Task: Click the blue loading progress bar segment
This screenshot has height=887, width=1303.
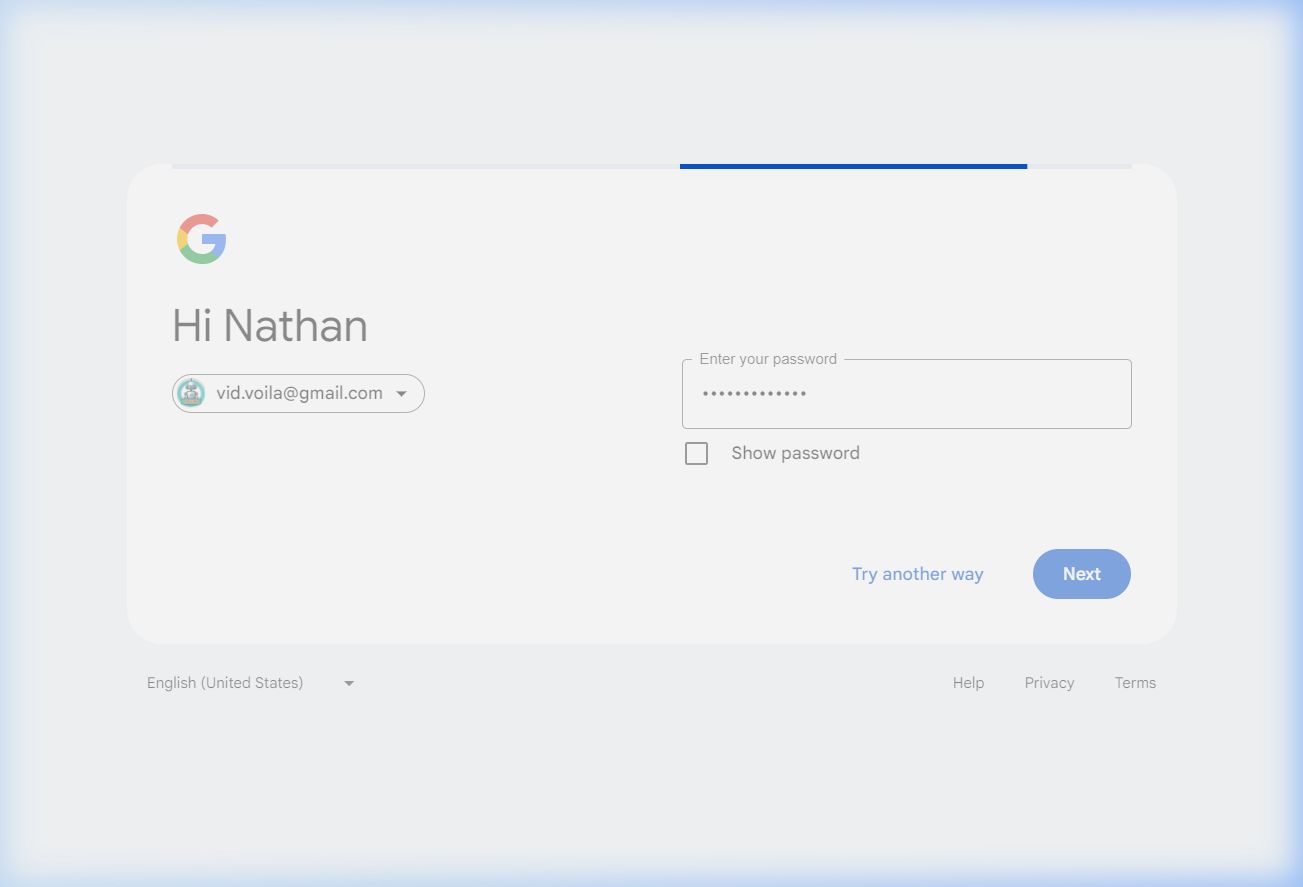Action: (x=853, y=166)
